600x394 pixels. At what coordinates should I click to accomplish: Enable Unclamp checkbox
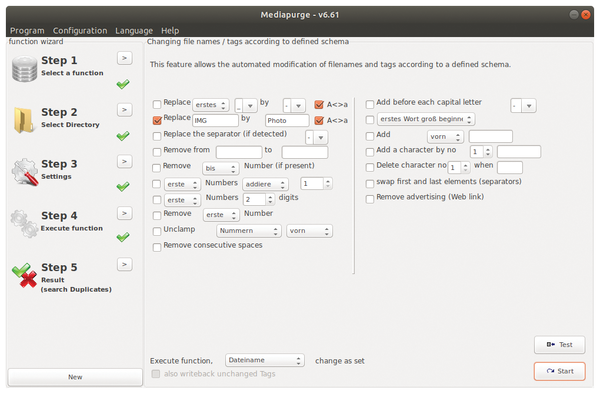[157, 231]
